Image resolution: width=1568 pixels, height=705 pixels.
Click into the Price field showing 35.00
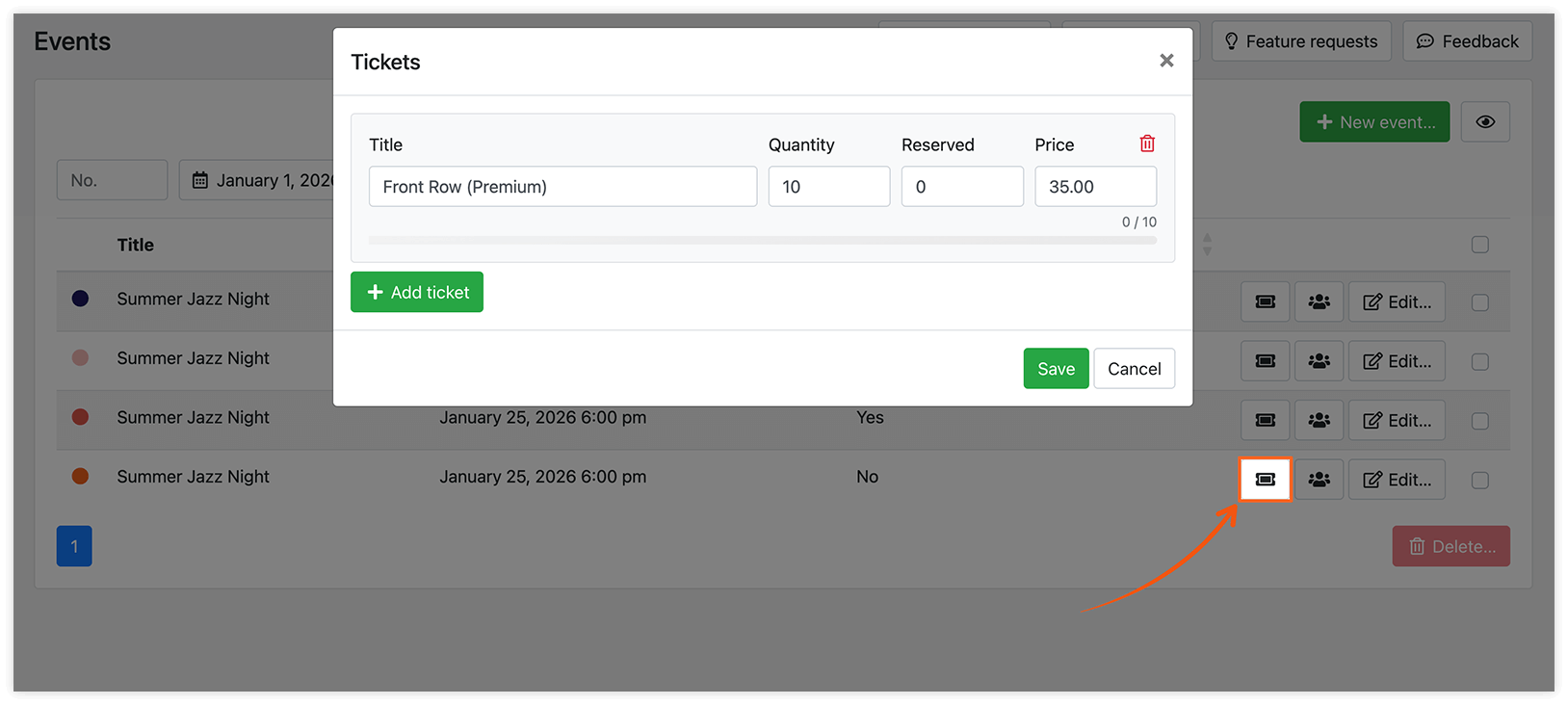click(x=1095, y=187)
